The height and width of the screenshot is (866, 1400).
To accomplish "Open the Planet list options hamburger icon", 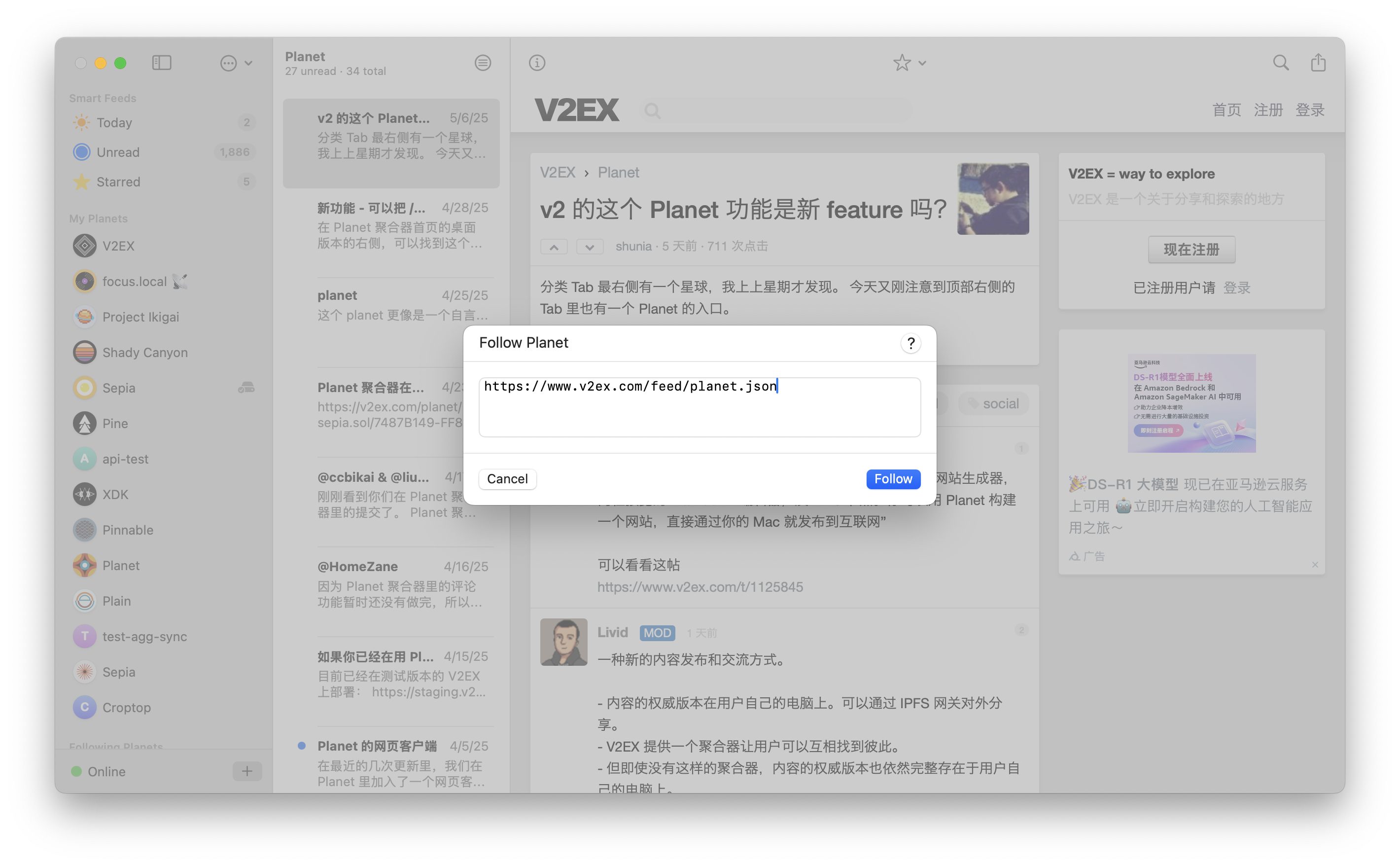I will pyautogui.click(x=483, y=63).
